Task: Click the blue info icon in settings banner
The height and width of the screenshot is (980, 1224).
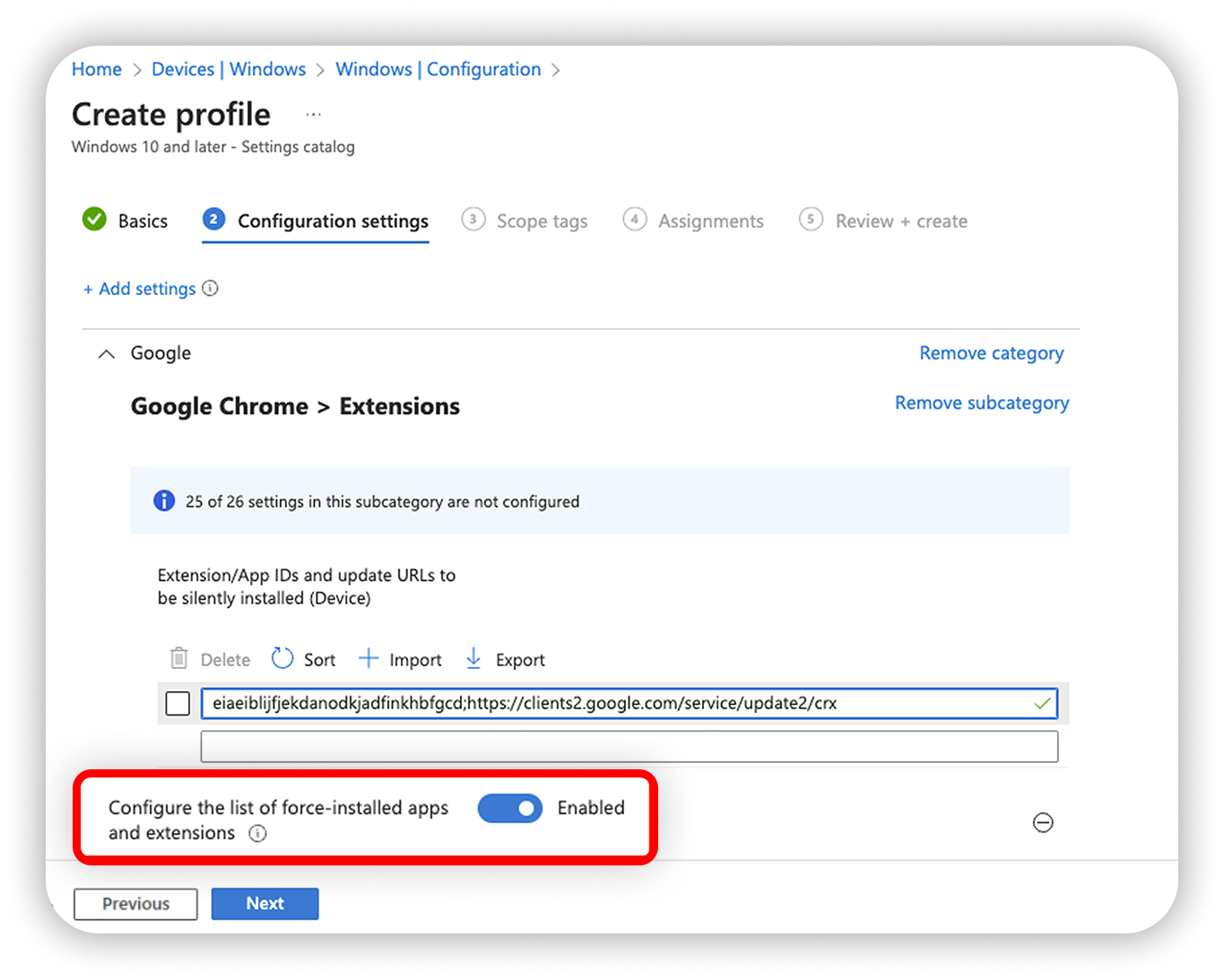Action: (164, 501)
